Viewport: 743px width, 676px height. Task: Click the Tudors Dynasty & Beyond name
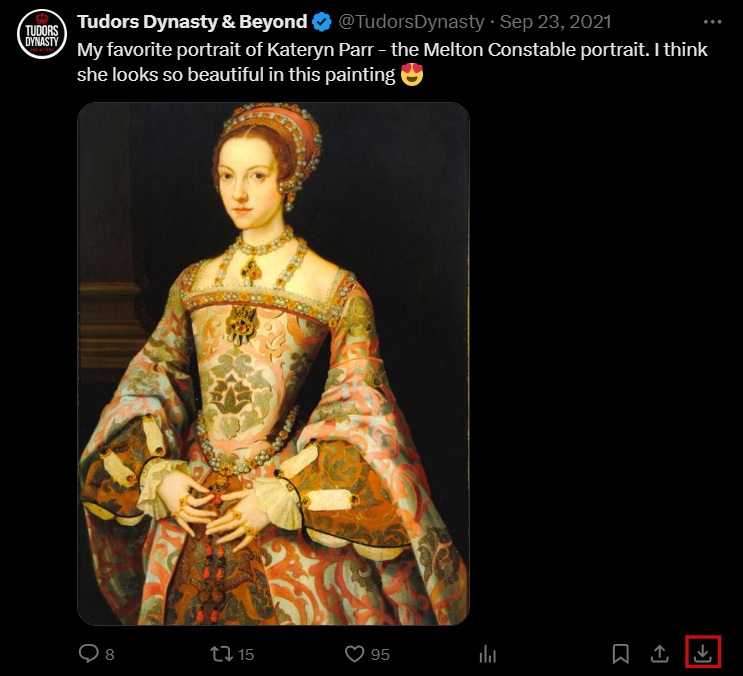pos(192,22)
